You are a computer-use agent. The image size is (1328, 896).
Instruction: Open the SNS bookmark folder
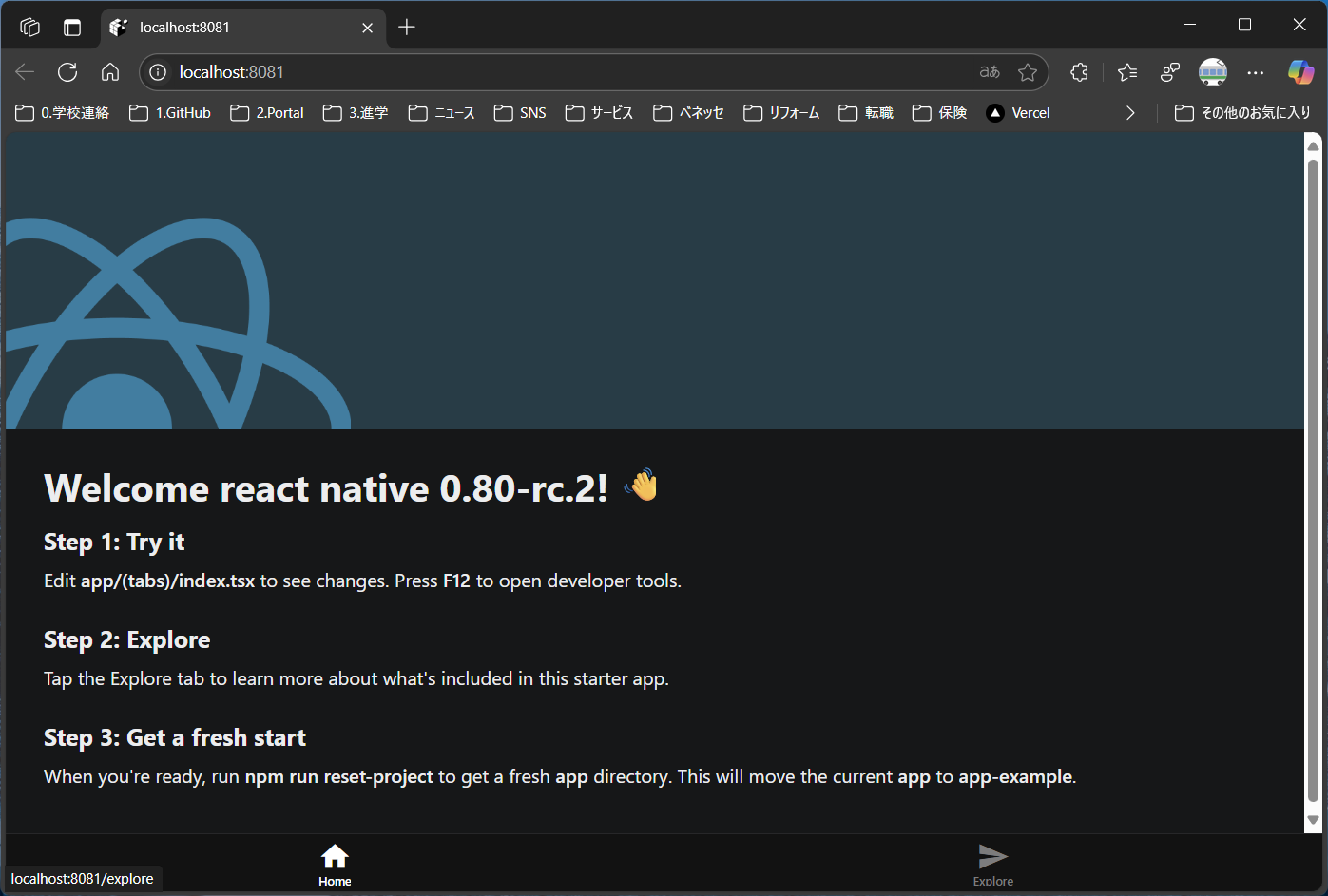point(520,113)
